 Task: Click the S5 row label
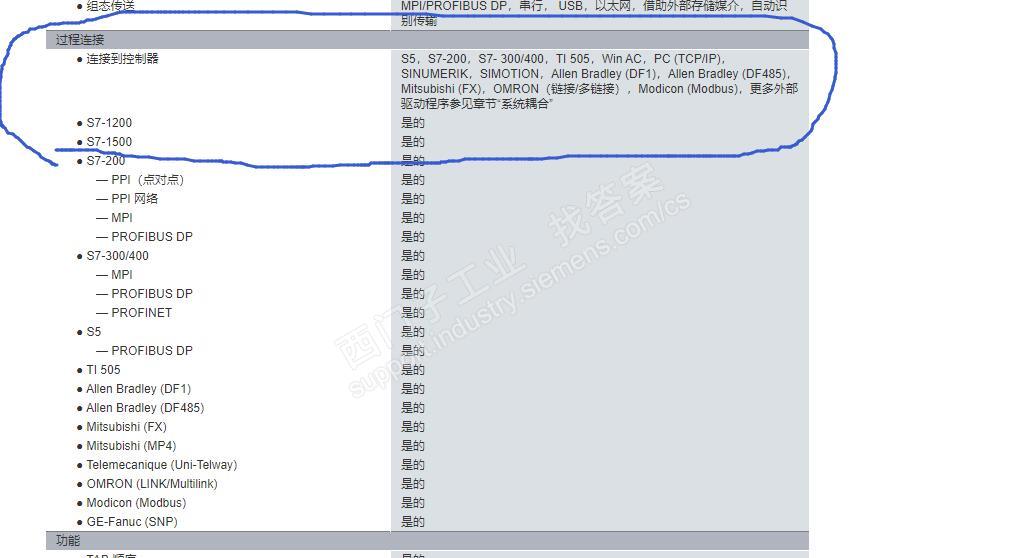[93, 332]
